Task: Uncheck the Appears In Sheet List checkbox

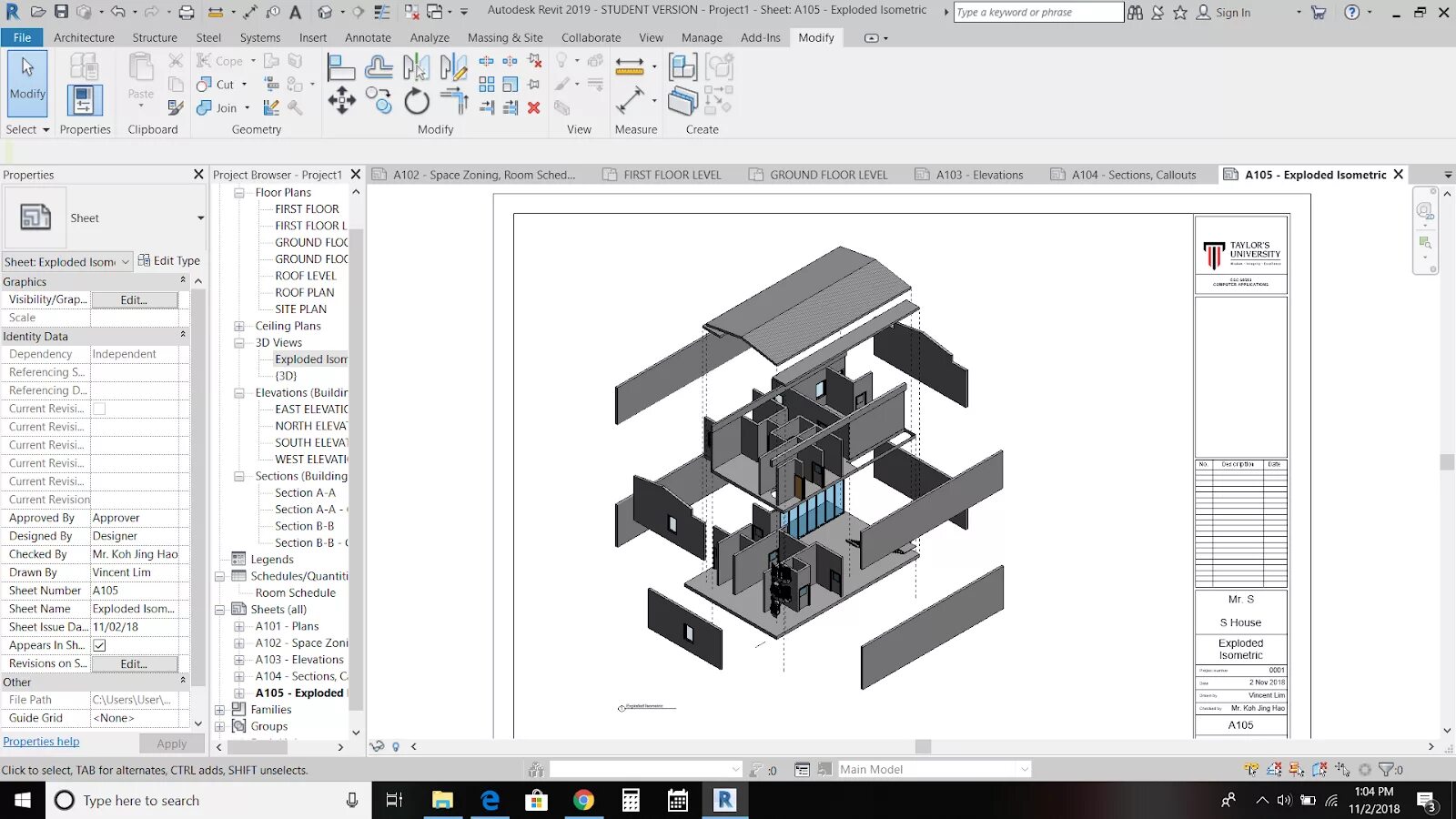Action: 100,645
